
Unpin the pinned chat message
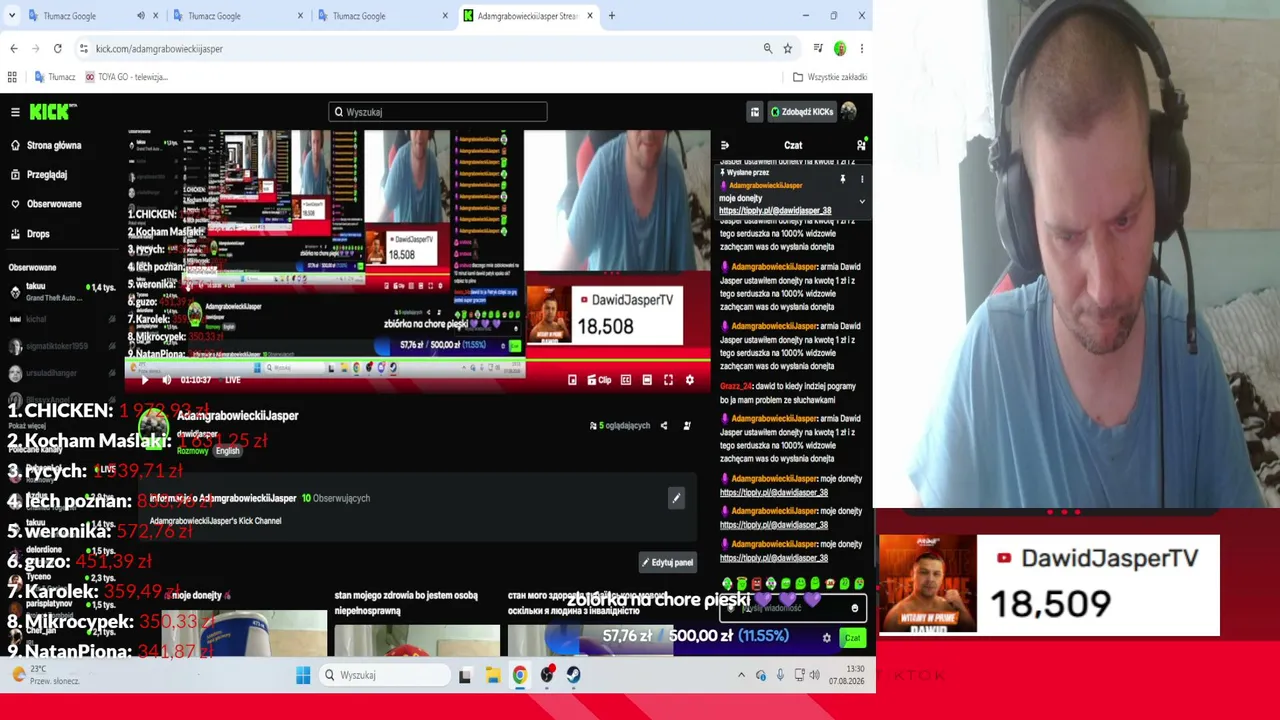click(x=843, y=180)
